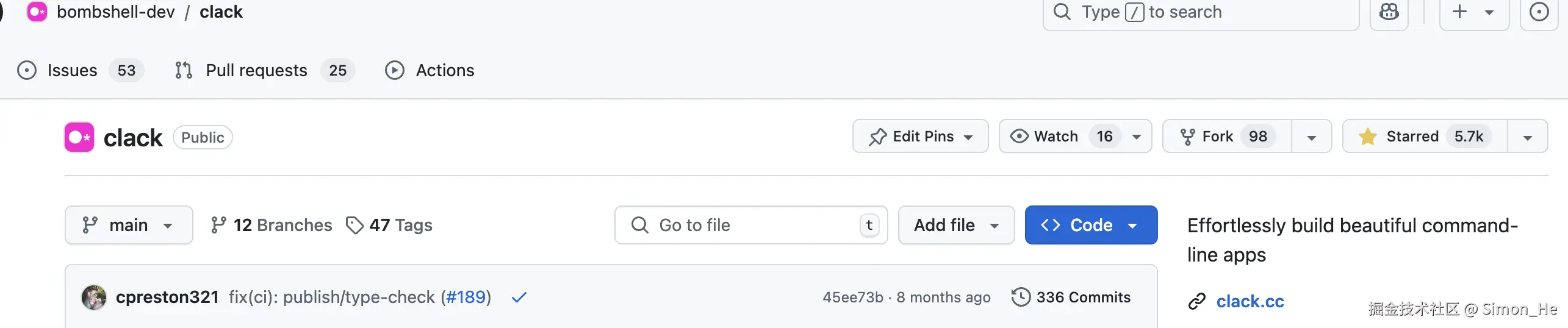Expand the Fork options dropdown arrow
Viewport: 1568px width, 328px height.
(1311, 137)
